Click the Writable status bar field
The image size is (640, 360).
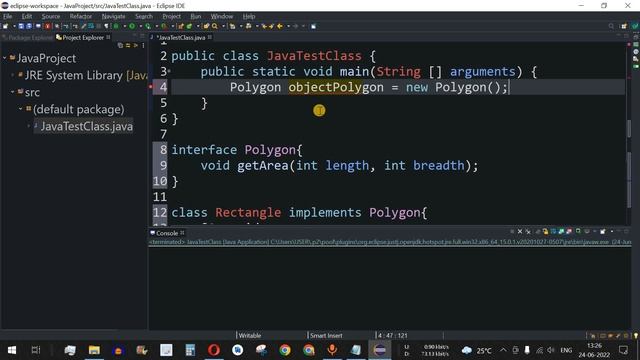pos(250,336)
